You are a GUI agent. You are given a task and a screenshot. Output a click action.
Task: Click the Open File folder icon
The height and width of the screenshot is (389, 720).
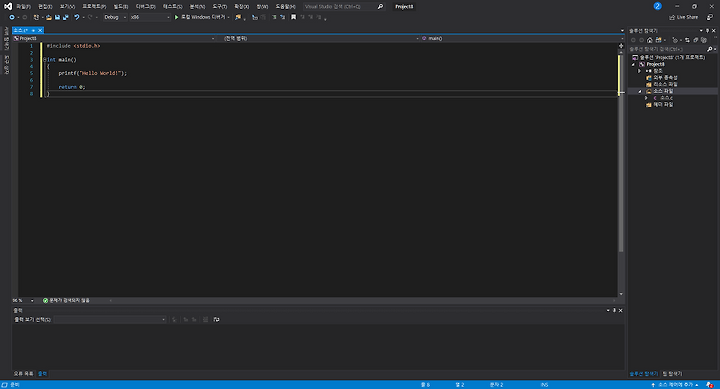(x=49, y=17)
